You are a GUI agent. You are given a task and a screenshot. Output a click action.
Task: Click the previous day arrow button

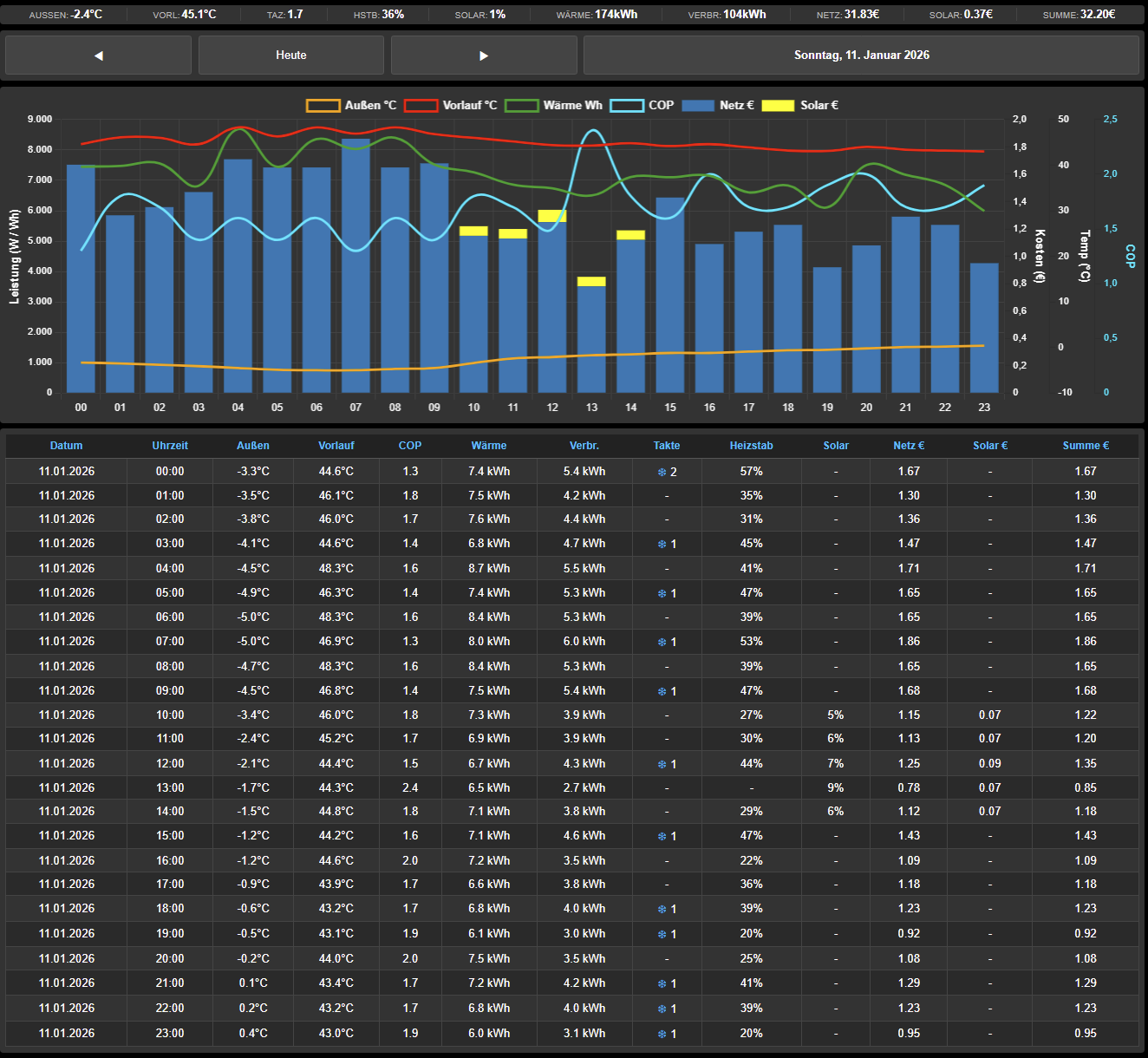click(x=98, y=56)
